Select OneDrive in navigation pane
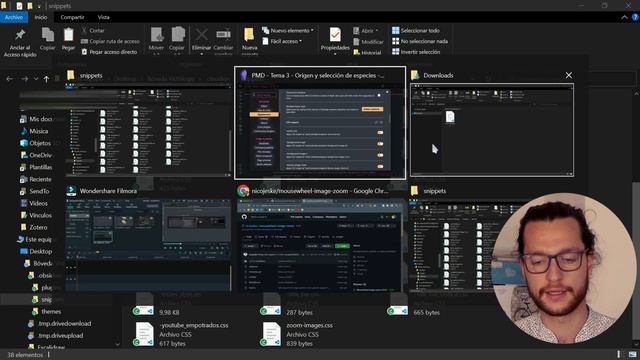 pyautogui.click(x=36, y=155)
